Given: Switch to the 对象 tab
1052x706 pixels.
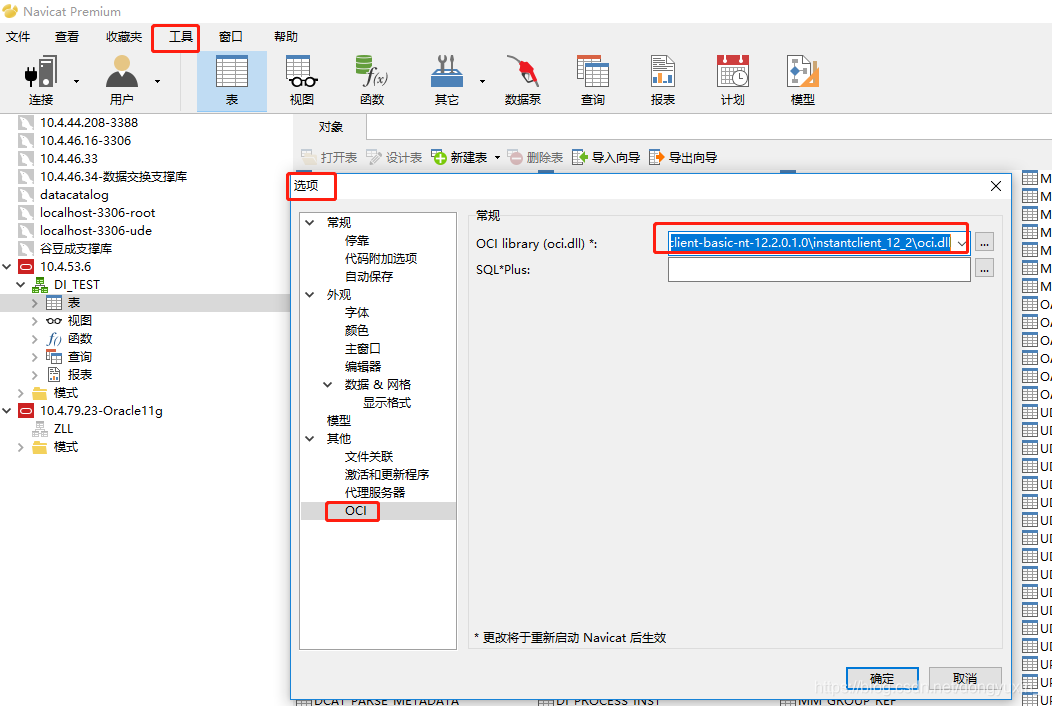Looking at the screenshot, I should [x=331, y=127].
